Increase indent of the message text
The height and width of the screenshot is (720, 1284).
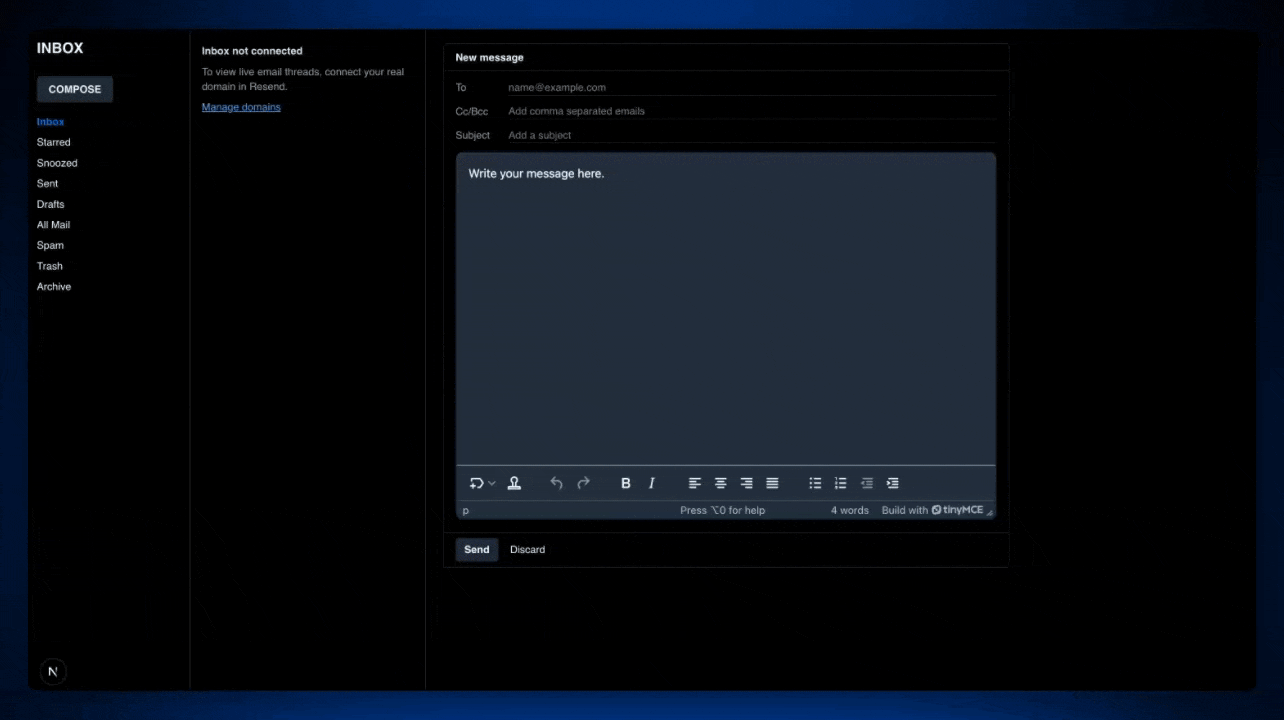coord(892,483)
